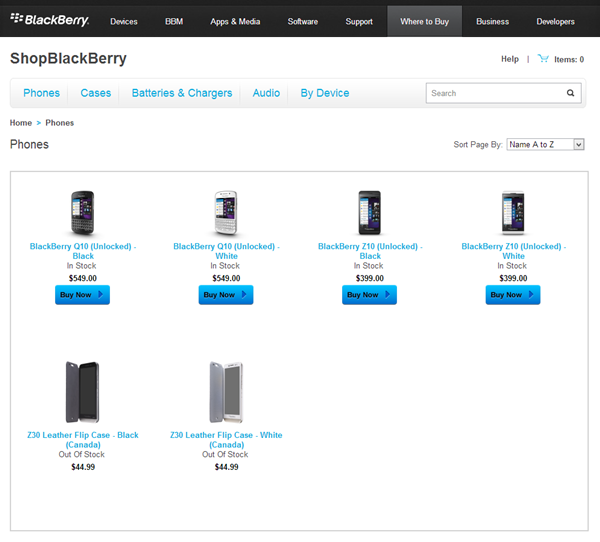Select the Audio category tab
This screenshot has width=600, height=542.
point(266,93)
